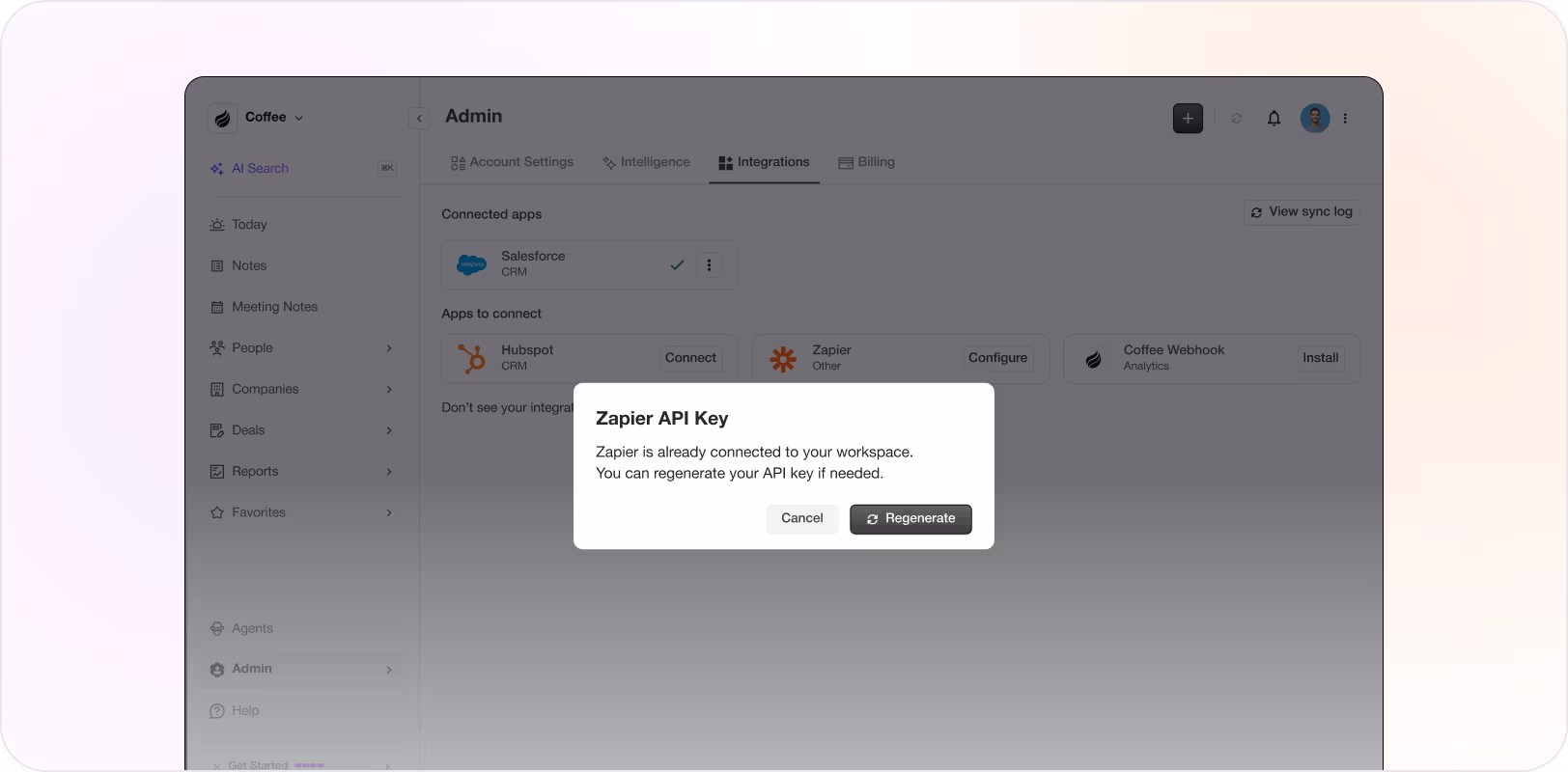Open notifications bell
1568x772 pixels.
(1274, 118)
